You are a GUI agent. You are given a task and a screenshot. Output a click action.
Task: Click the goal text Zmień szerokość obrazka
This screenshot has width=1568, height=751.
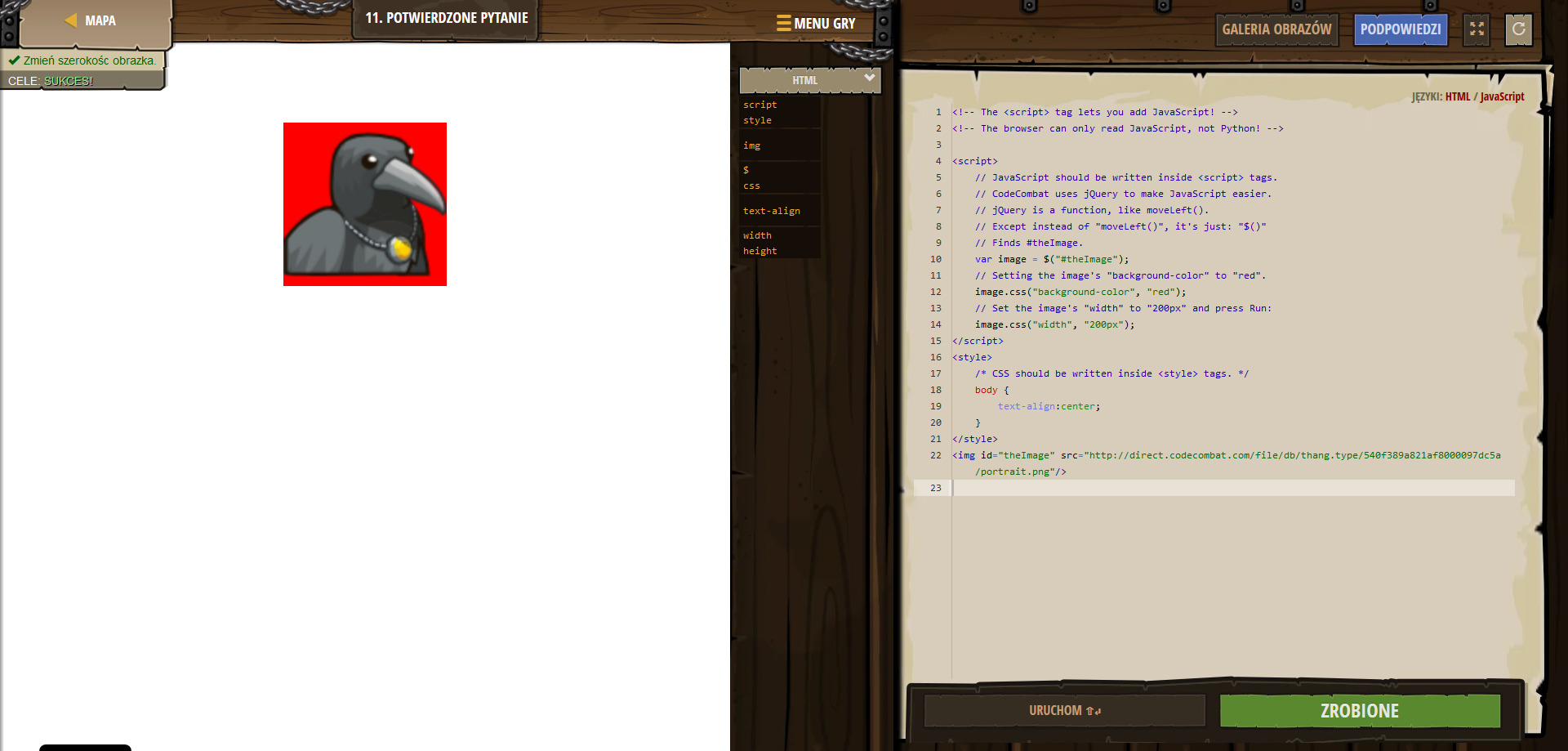89,60
